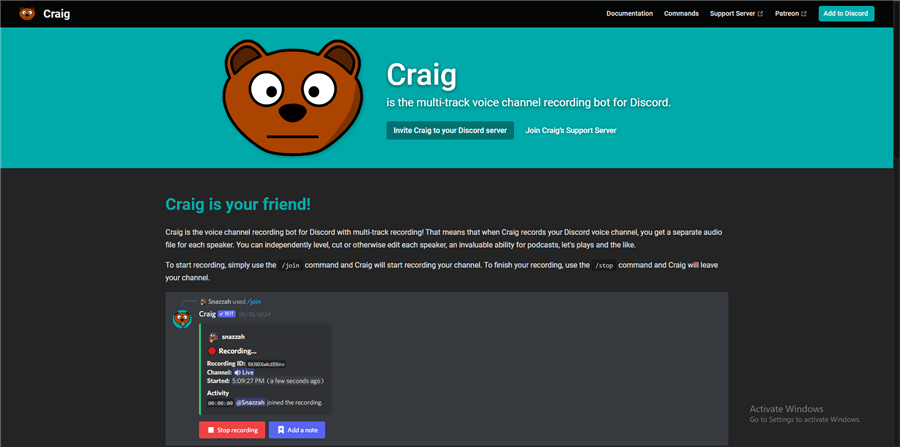Click Join Craig's Support Server link

(x=571, y=130)
